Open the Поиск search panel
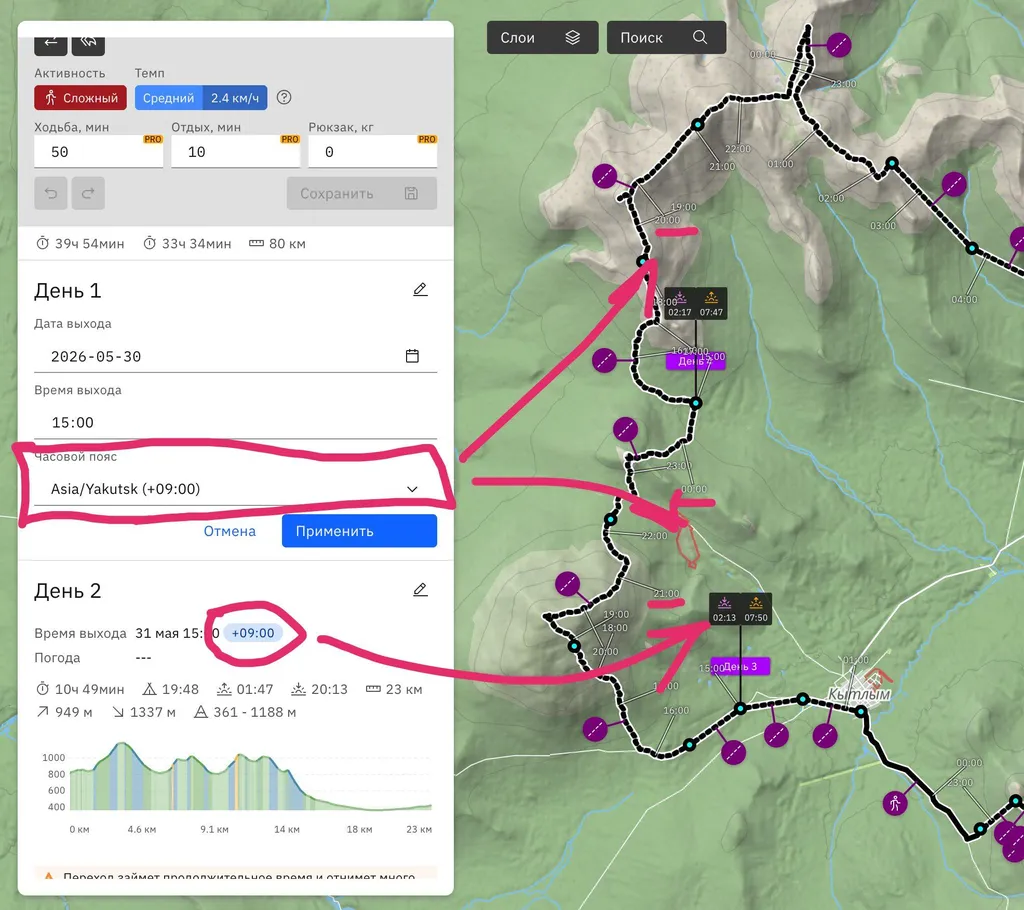 665,38
